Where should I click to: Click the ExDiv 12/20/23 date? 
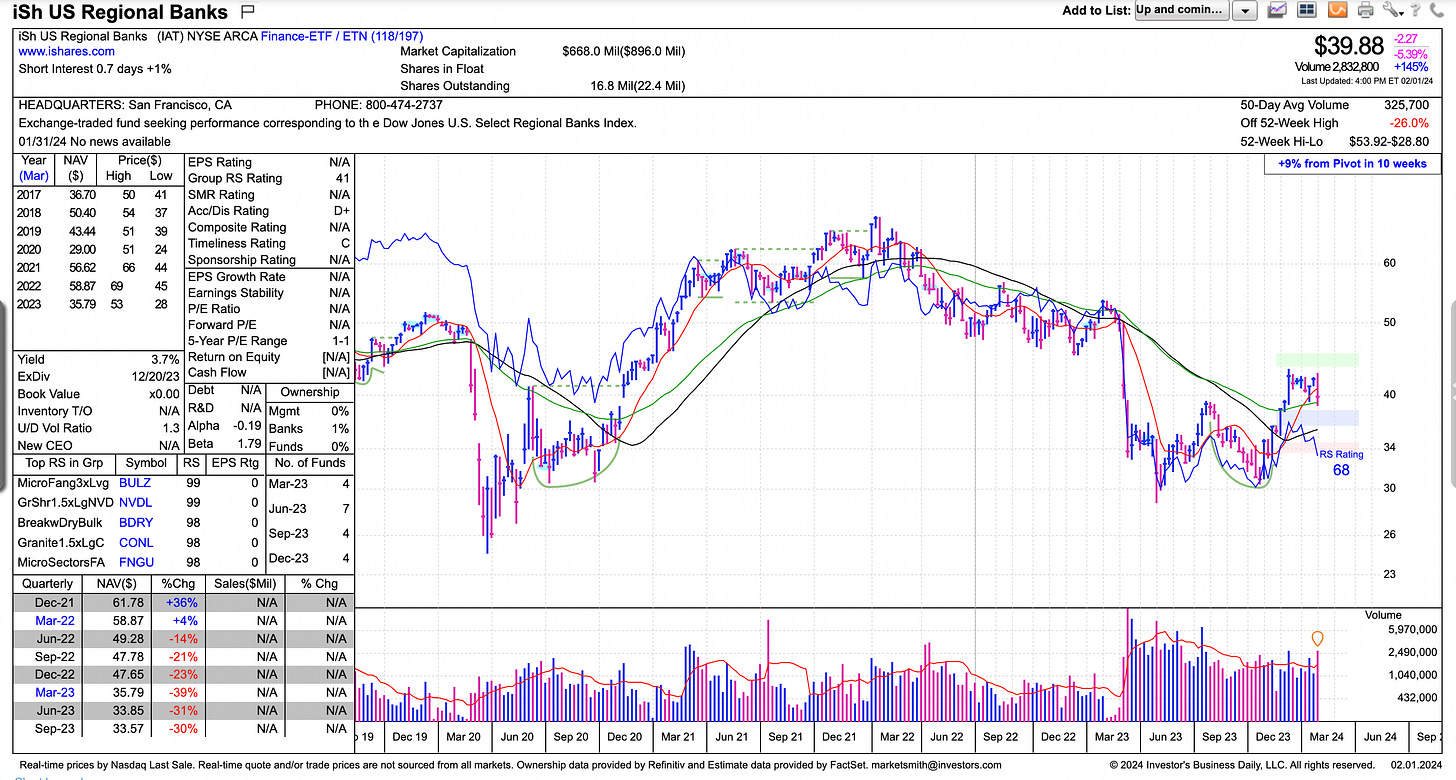tap(154, 376)
